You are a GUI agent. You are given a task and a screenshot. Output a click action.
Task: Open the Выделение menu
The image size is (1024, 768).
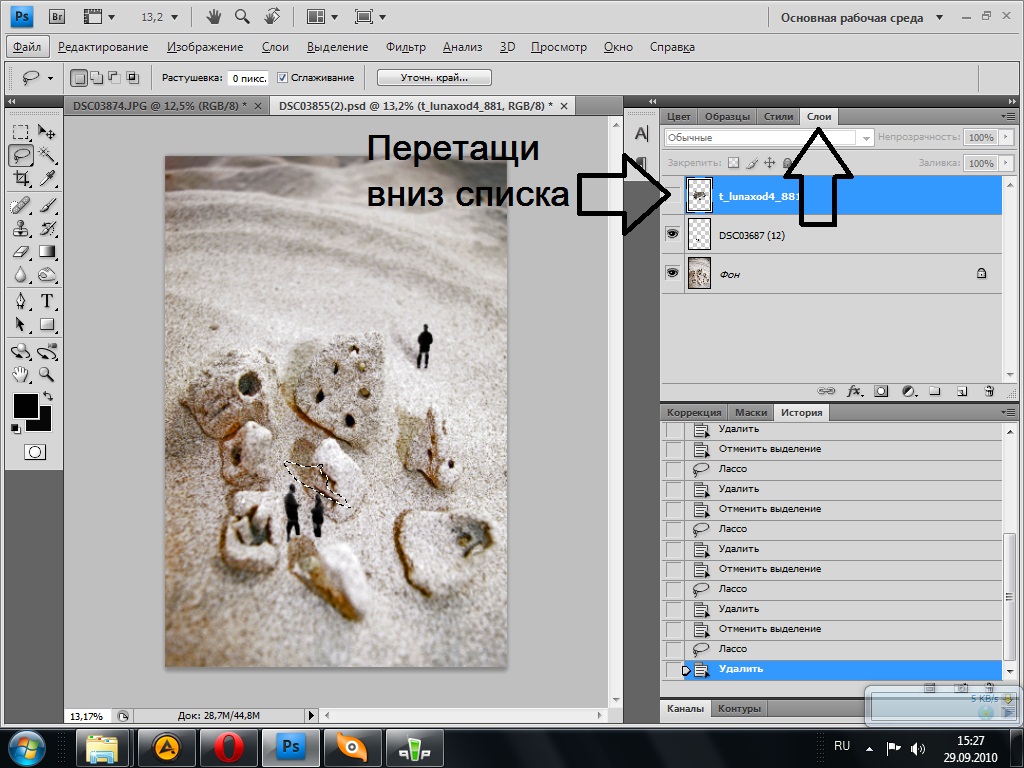point(337,47)
